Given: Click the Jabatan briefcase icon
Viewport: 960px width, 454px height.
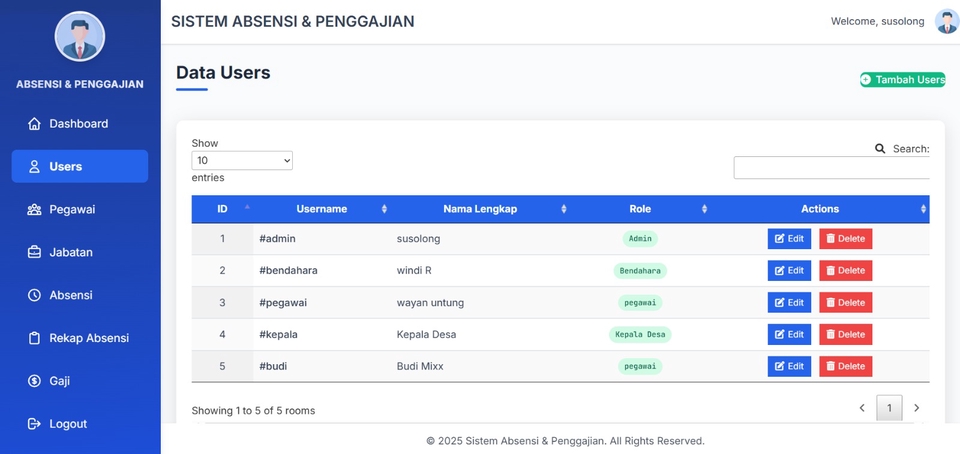Looking at the screenshot, I should point(34,253).
